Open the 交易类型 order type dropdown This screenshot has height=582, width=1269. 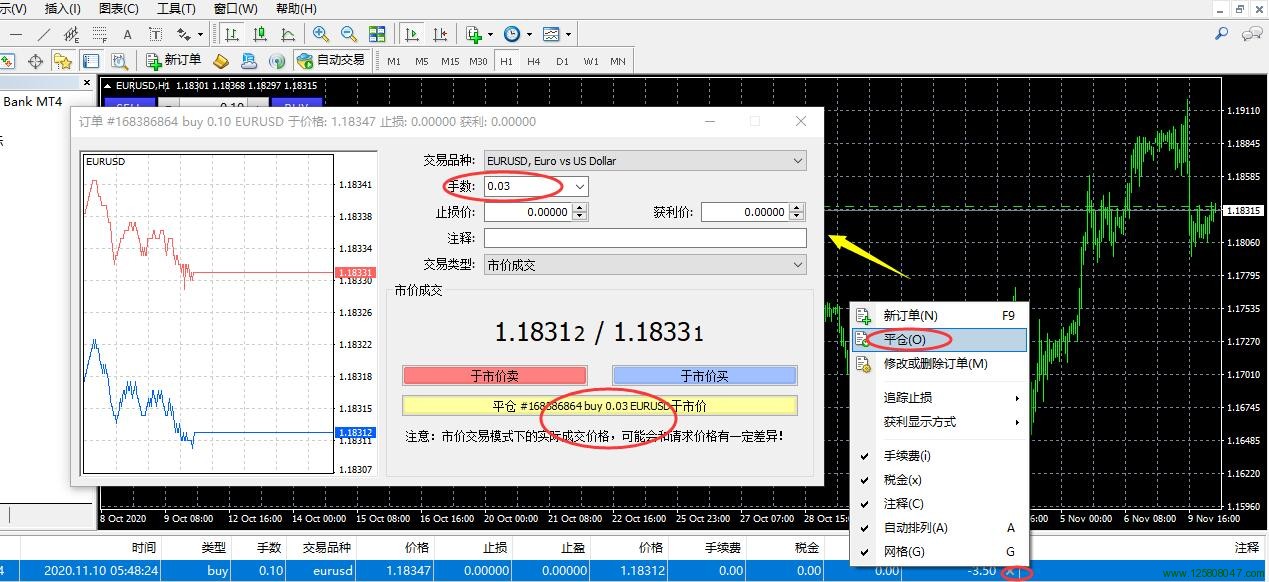(797, 265)
